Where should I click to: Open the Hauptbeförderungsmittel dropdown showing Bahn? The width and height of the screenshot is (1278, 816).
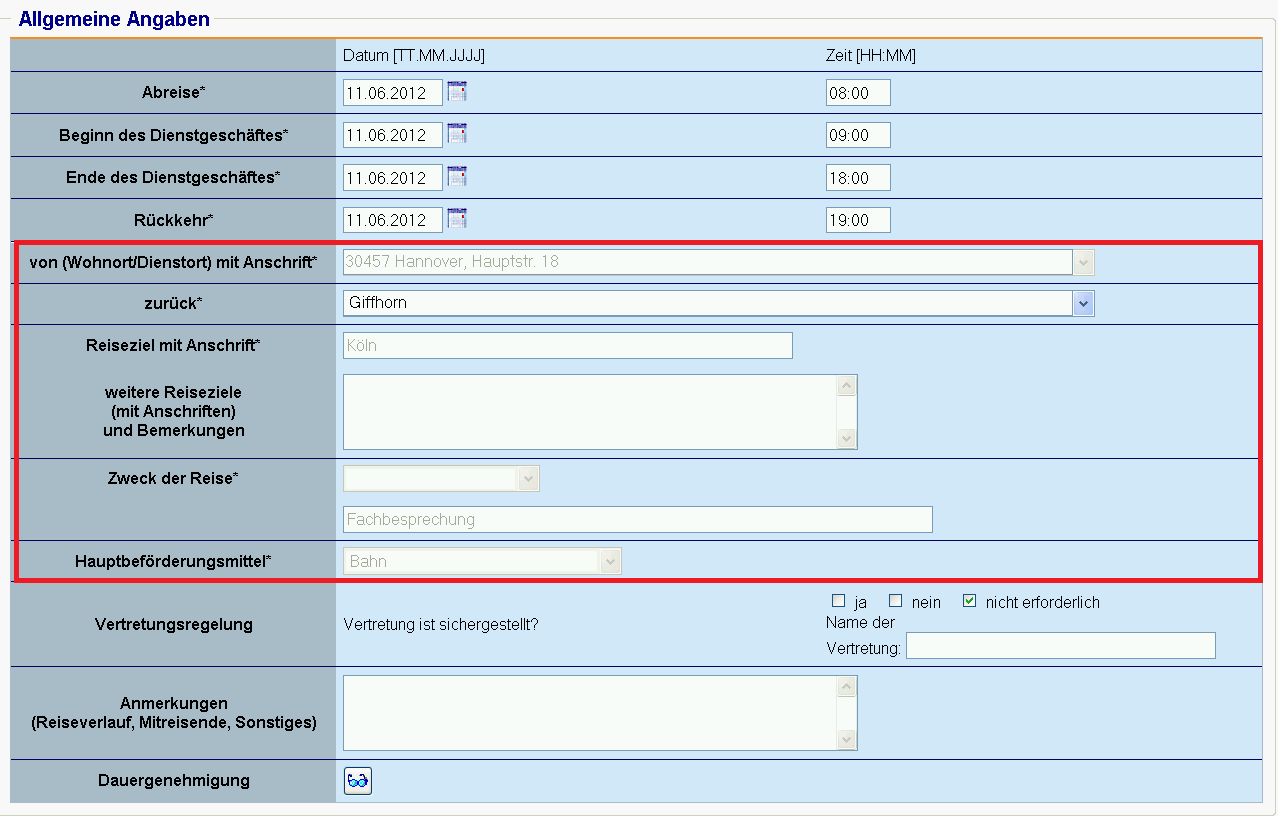[610, 562]
